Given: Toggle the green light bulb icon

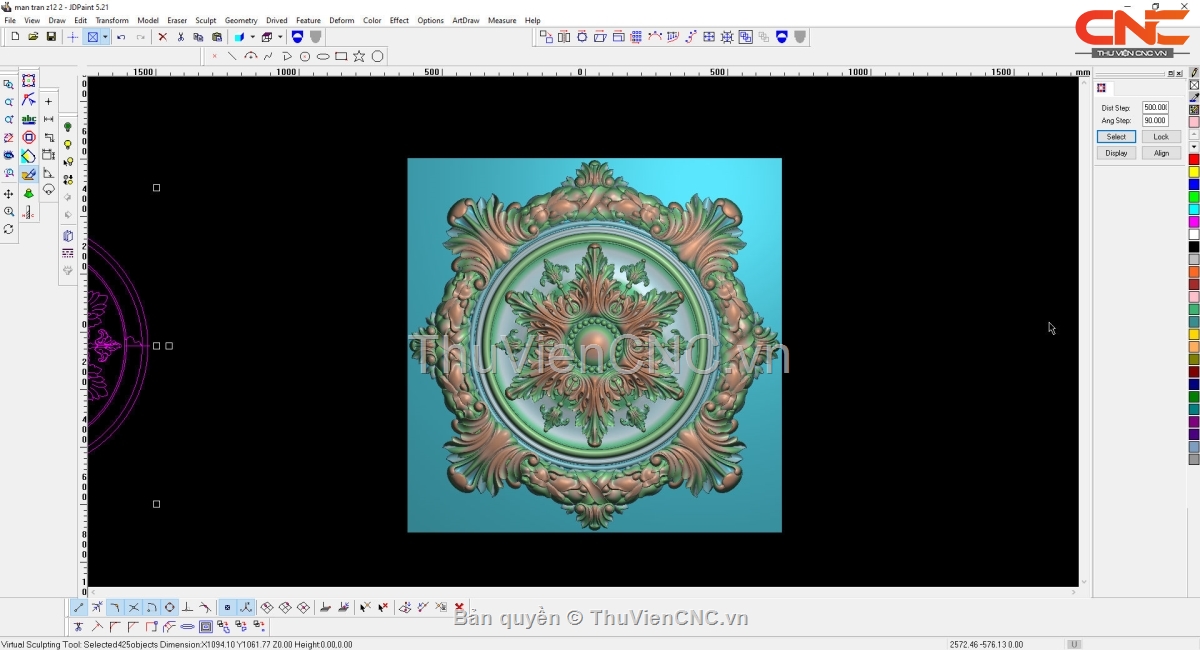Looking at the screenshot, I should [68, 127].
